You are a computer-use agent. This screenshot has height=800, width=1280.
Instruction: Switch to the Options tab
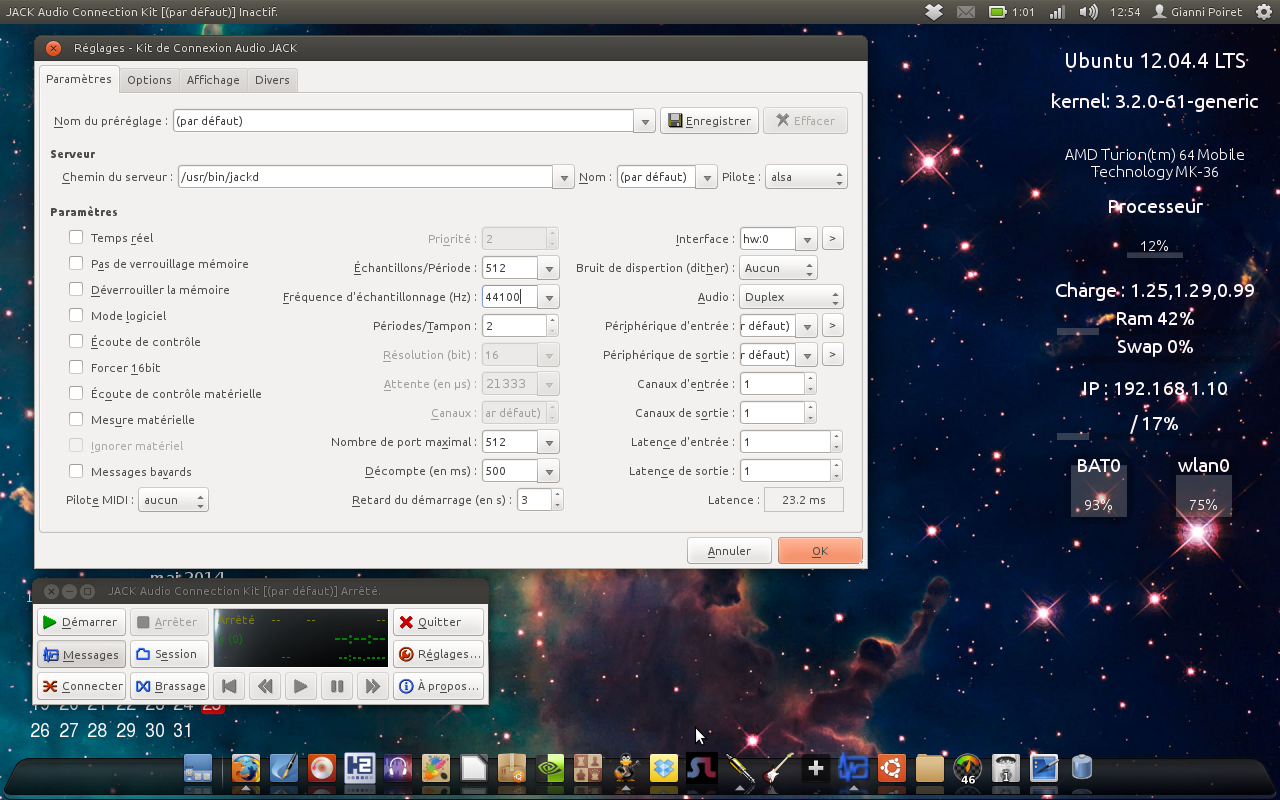click(149, 80)
